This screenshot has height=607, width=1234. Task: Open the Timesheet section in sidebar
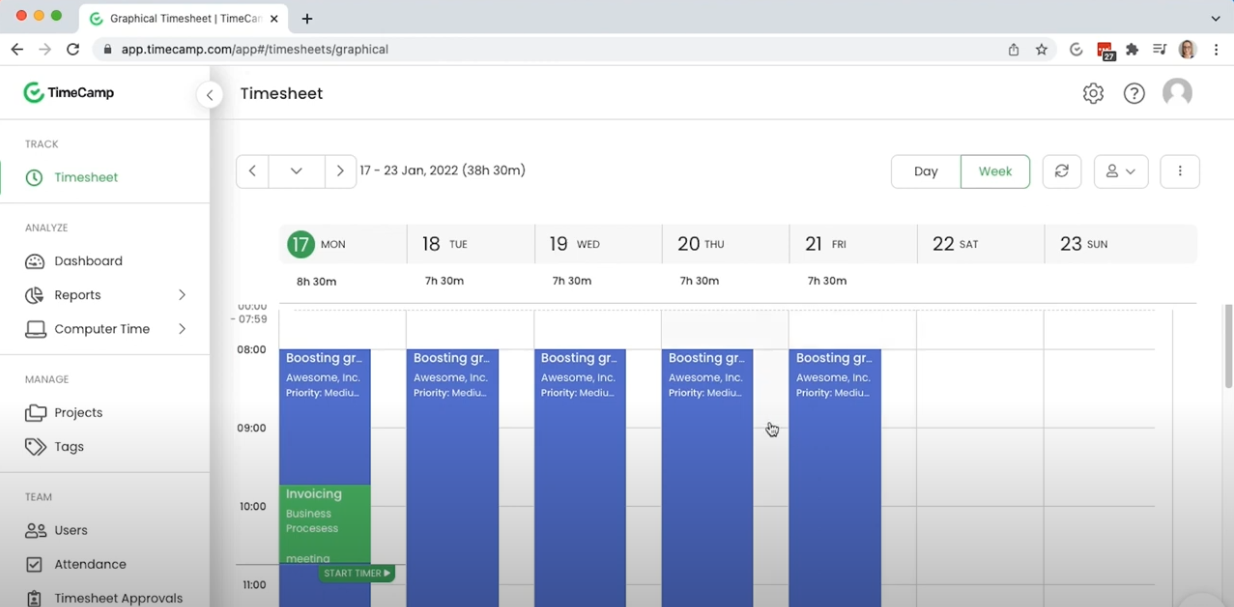tap(83, 177)
